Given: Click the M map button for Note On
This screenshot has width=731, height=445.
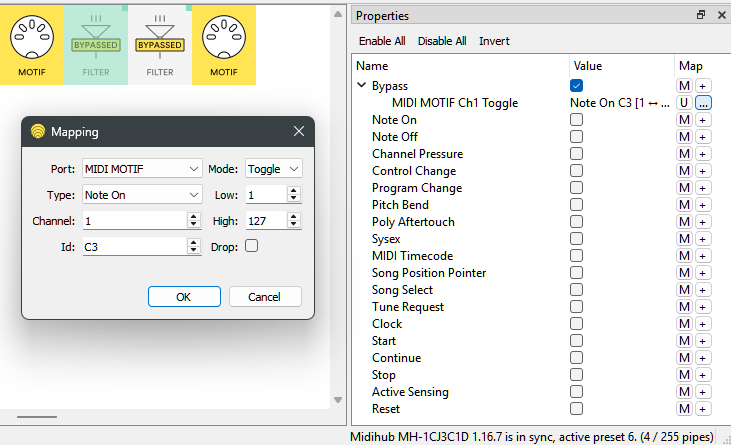Looking at the screenshot, I should 684,120.
